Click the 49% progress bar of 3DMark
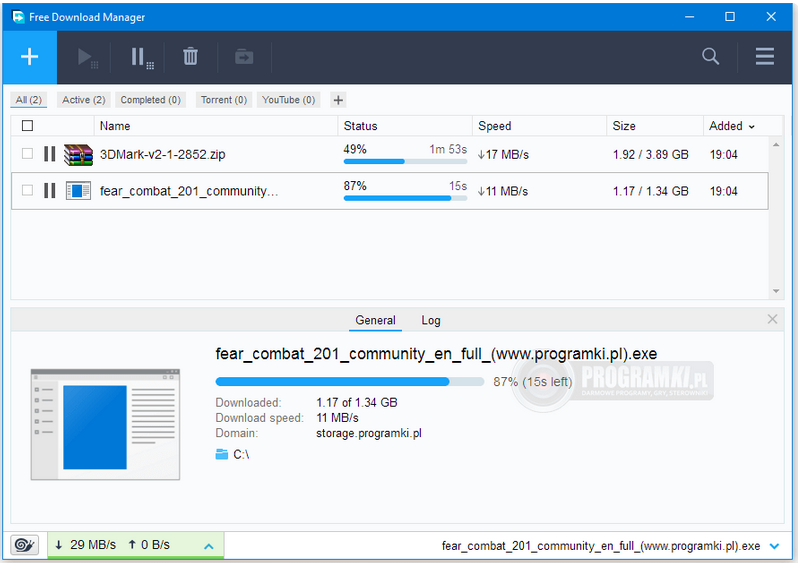Image resolution: width=798 pixels, height=563 pixels. [405, 161]
